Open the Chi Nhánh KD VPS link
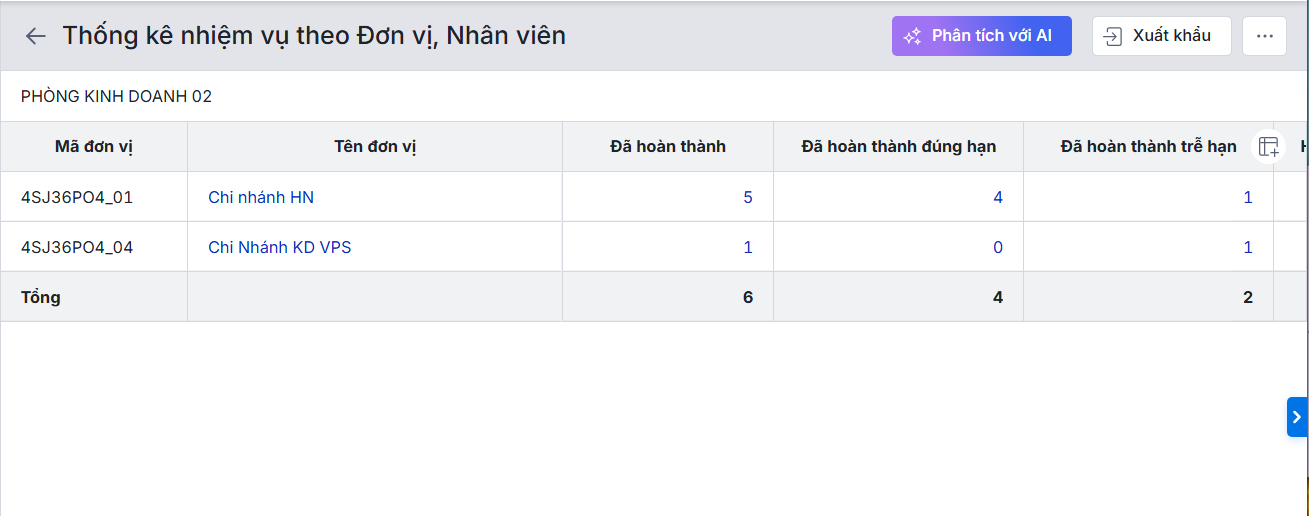Viewport: 1309px width, 516px height. click(280, 247)
